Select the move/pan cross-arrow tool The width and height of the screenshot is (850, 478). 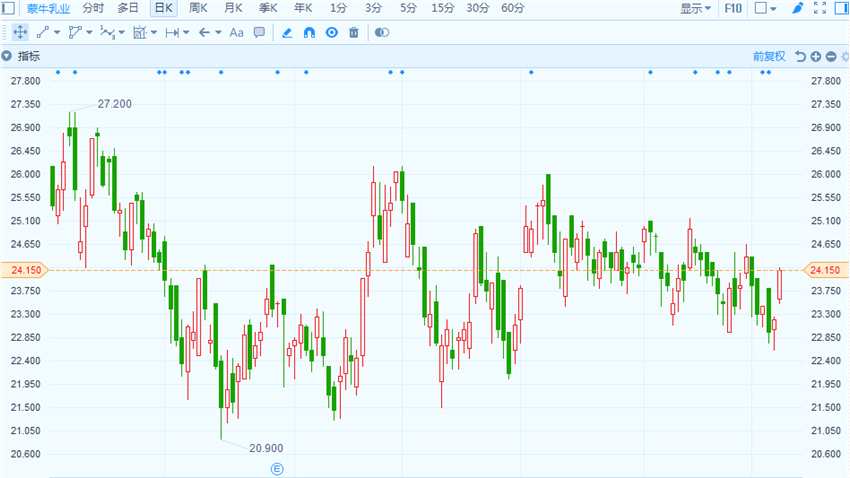[x=20, y=33]
